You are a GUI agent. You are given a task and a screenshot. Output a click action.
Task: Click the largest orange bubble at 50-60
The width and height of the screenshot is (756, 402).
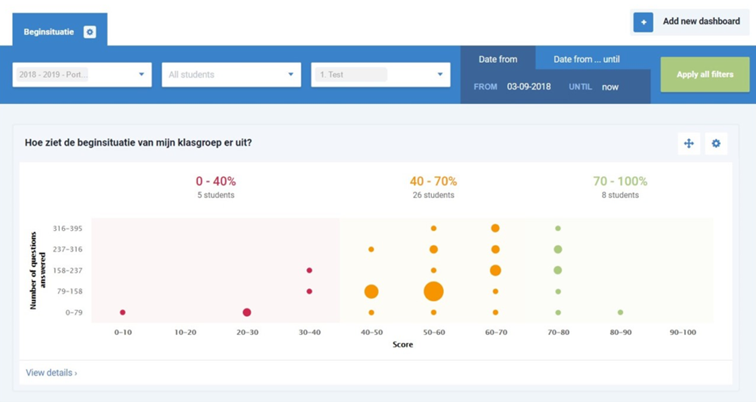[x=433, y=291]
